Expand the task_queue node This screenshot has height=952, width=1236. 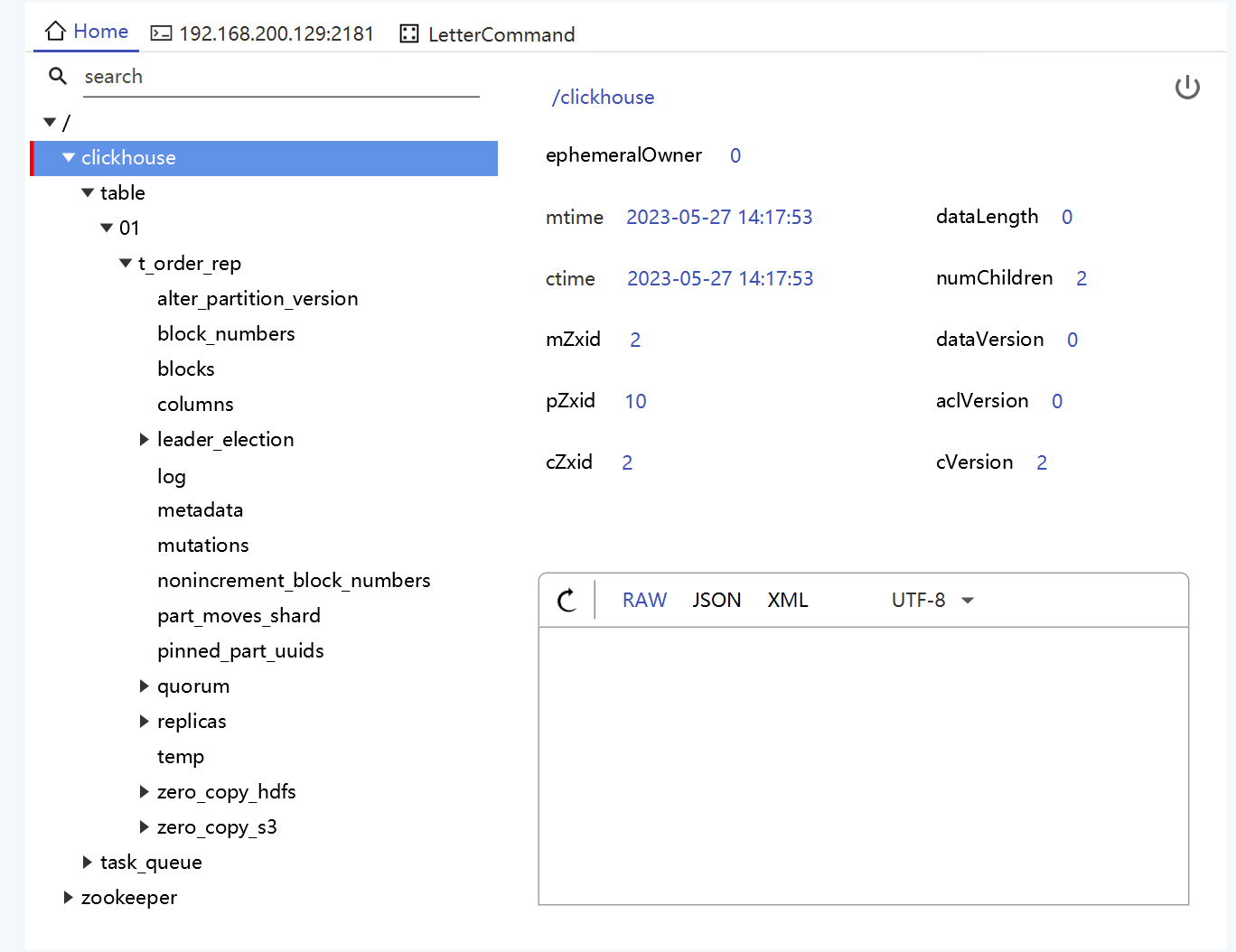tap(87, 863)
